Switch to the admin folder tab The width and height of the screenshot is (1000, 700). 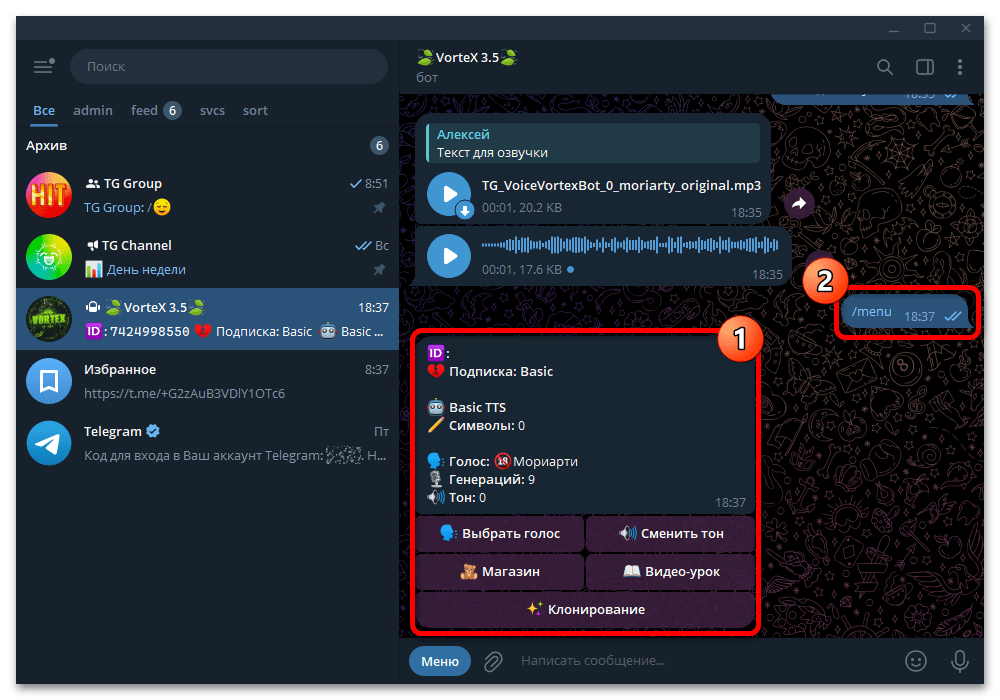click(x=93, y=110)
